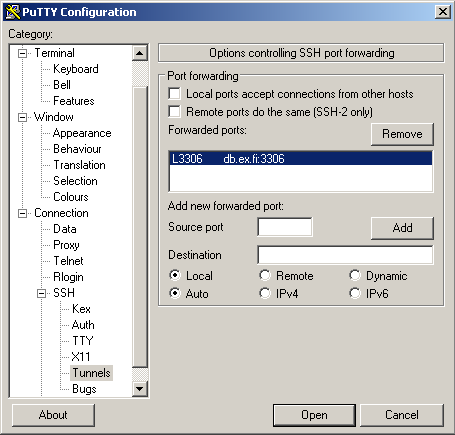Click the Add forwarded port button
The height and width of the screenshot is (435, 455).
(x=402, y=228)
